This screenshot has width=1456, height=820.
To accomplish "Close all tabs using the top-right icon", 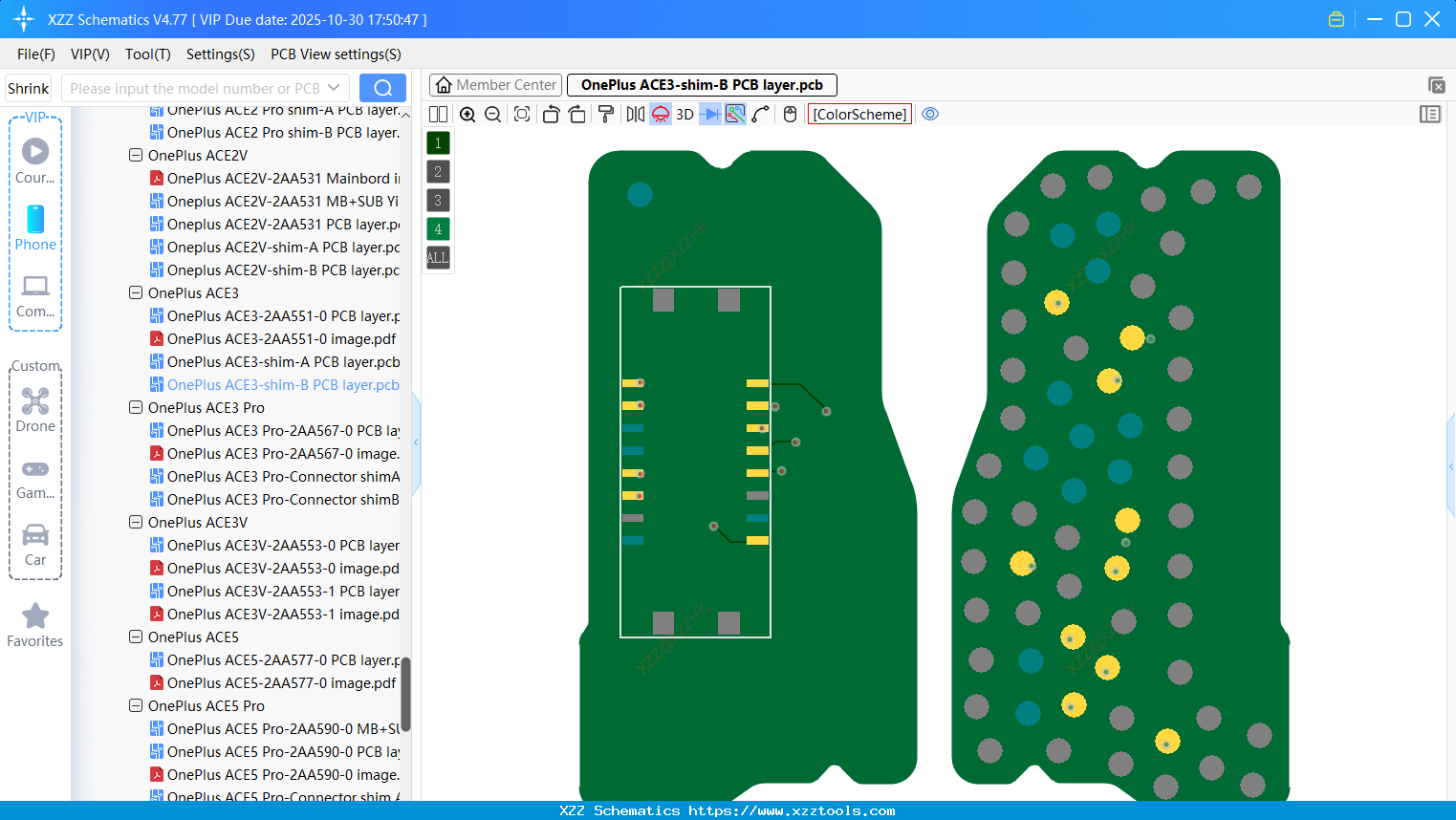I will (x=1436, y=86).
